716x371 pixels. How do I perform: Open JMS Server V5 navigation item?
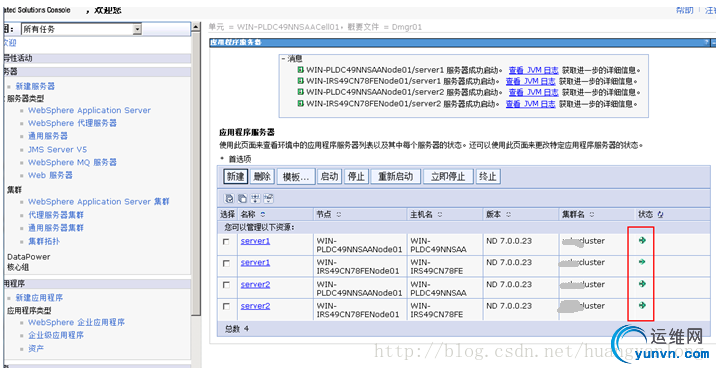(57, 149)
